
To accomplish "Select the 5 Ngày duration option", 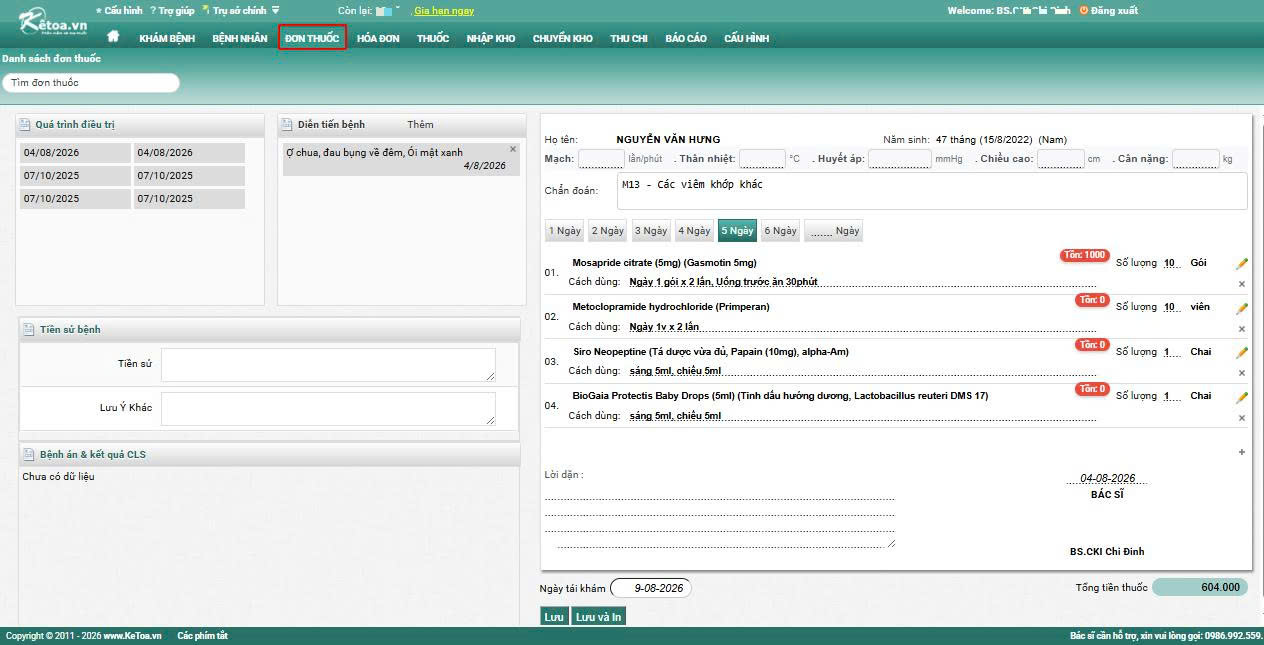I will tap(737, 231).
